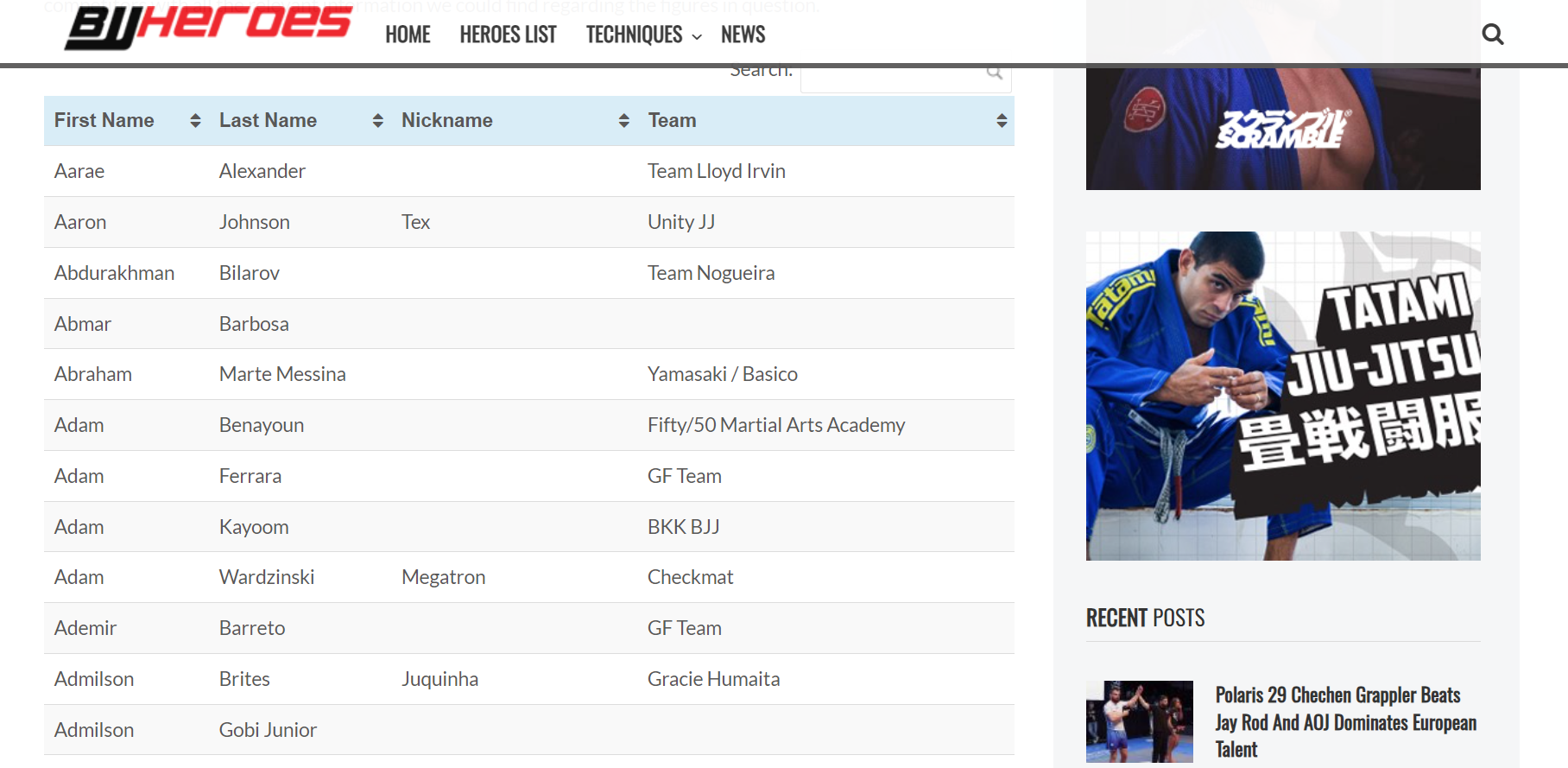Select the last name Barbosa

[x=254, y=324]
